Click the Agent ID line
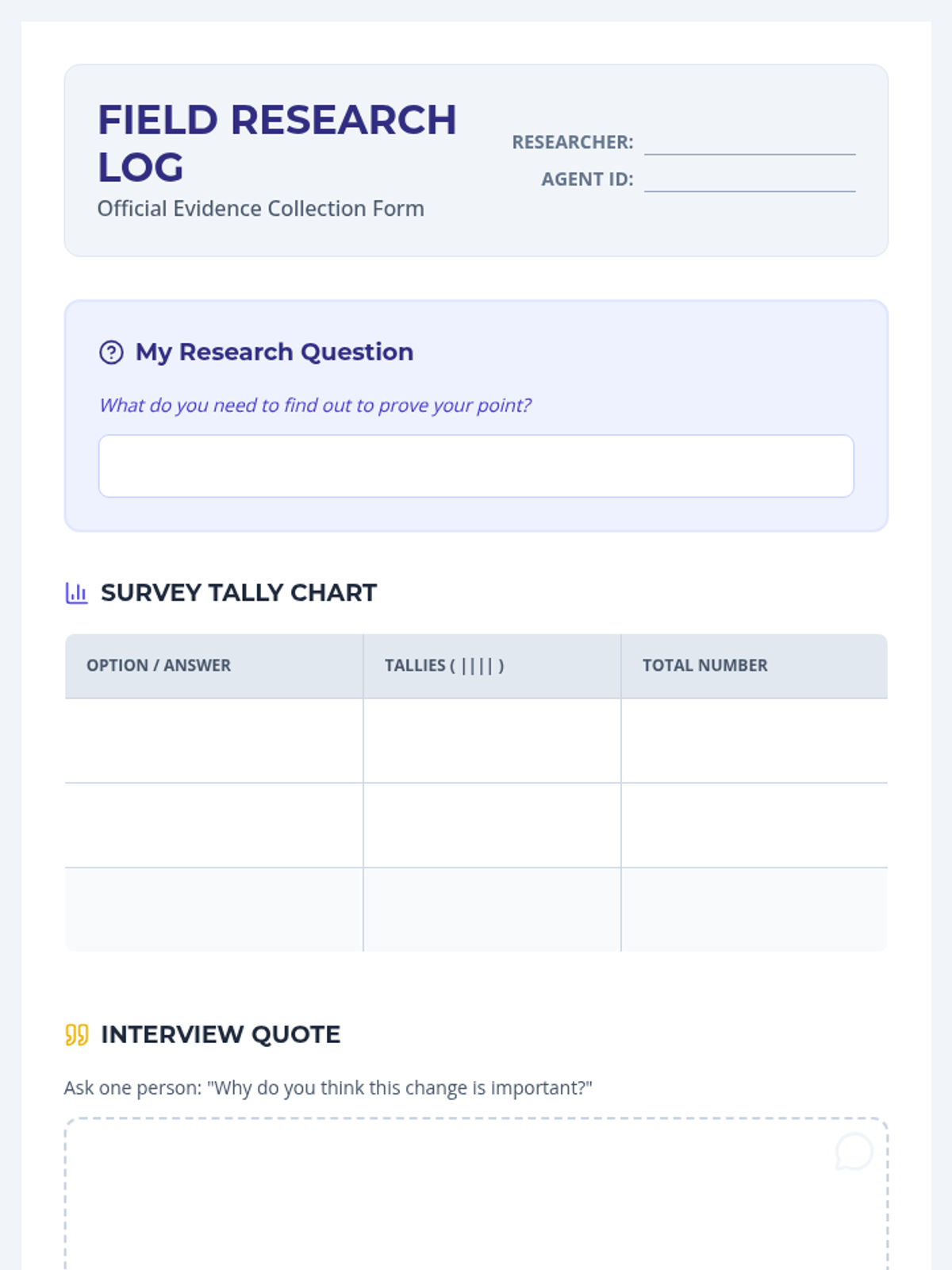This screenshot has height=1270, width=952. (x=750, y=179)
